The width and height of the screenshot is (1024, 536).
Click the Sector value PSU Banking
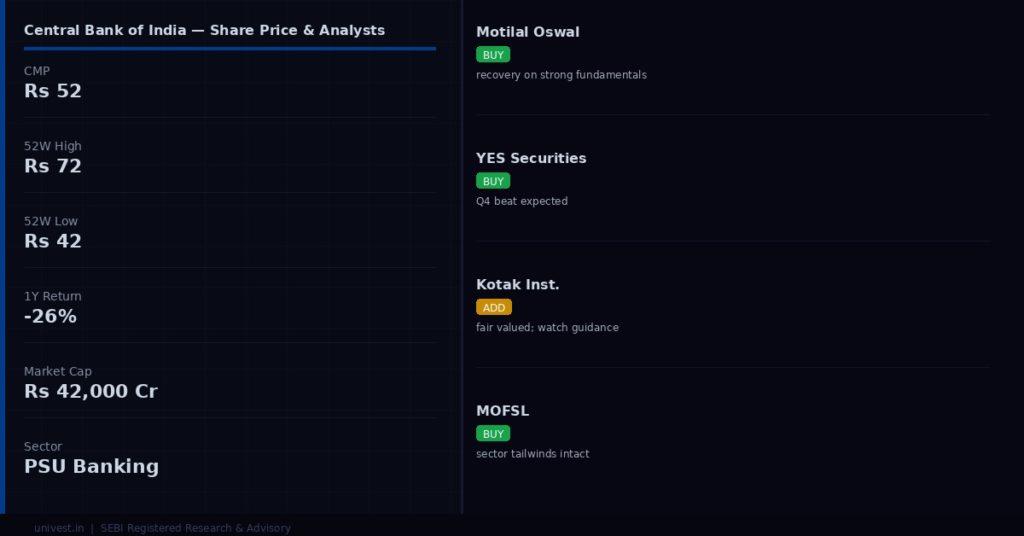point(91,466)
